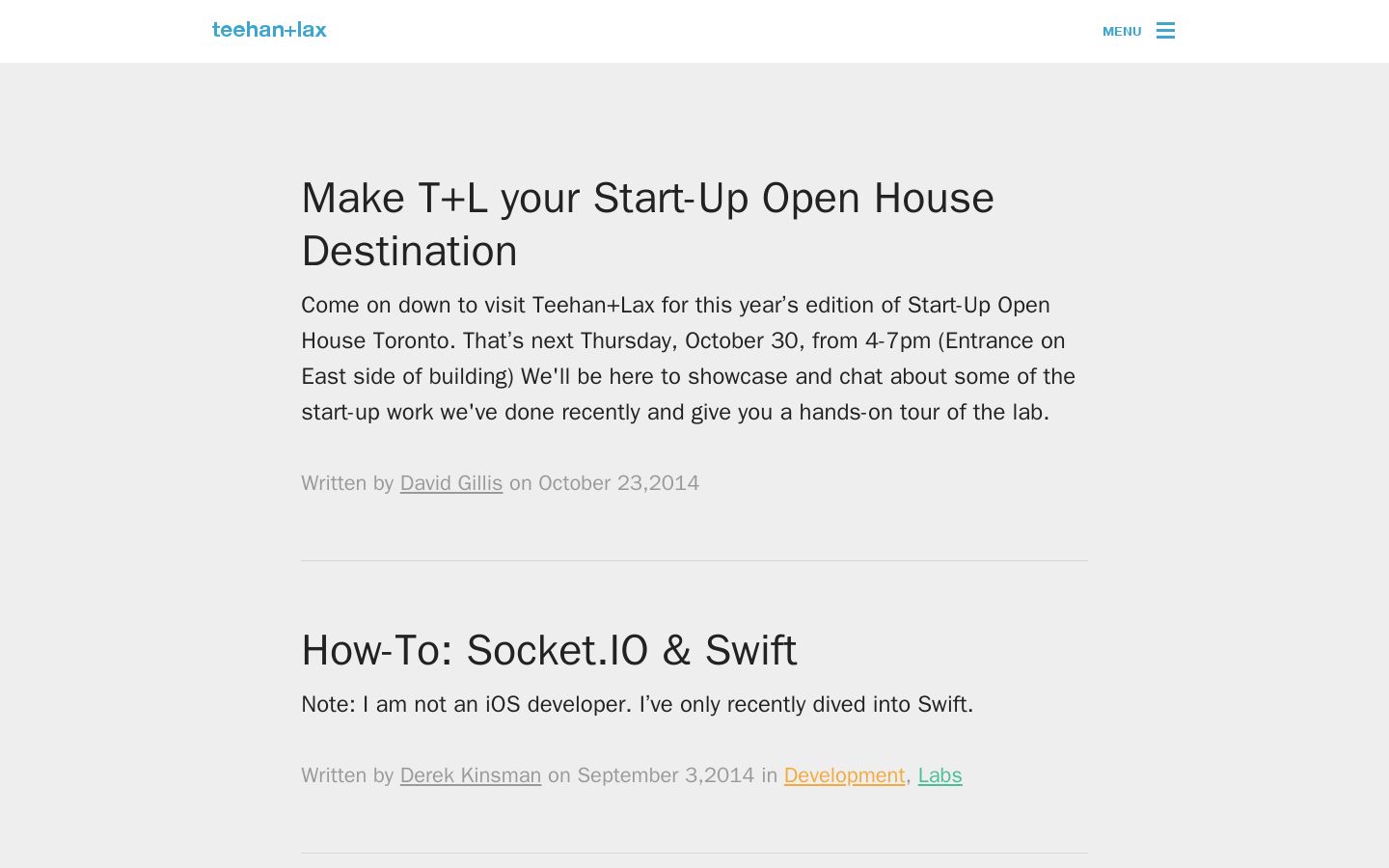Click the October 23,2014 post date
The height and width of the screenshot is (868, 1389).
point(618,483)
